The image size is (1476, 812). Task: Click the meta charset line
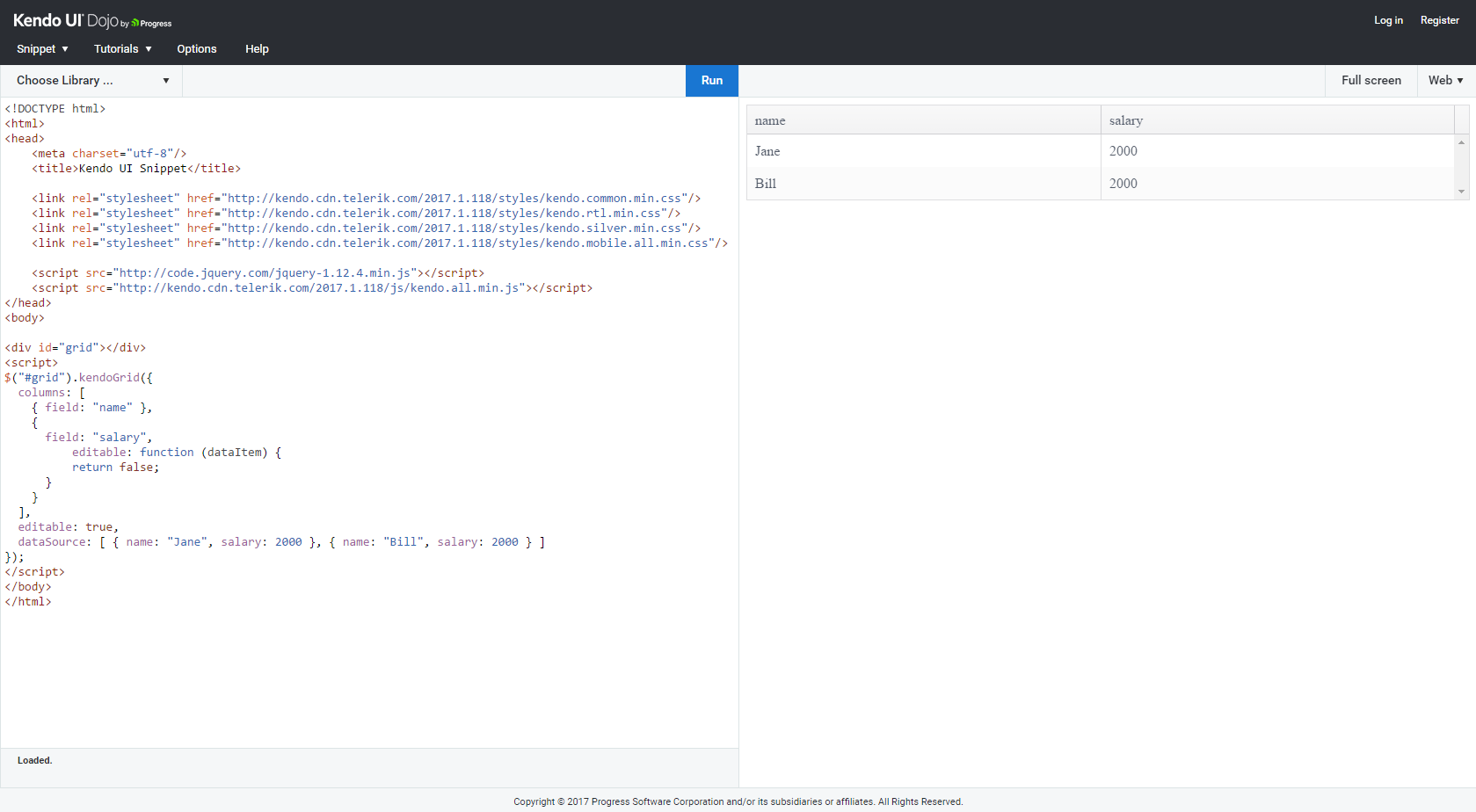coord(109,154)
